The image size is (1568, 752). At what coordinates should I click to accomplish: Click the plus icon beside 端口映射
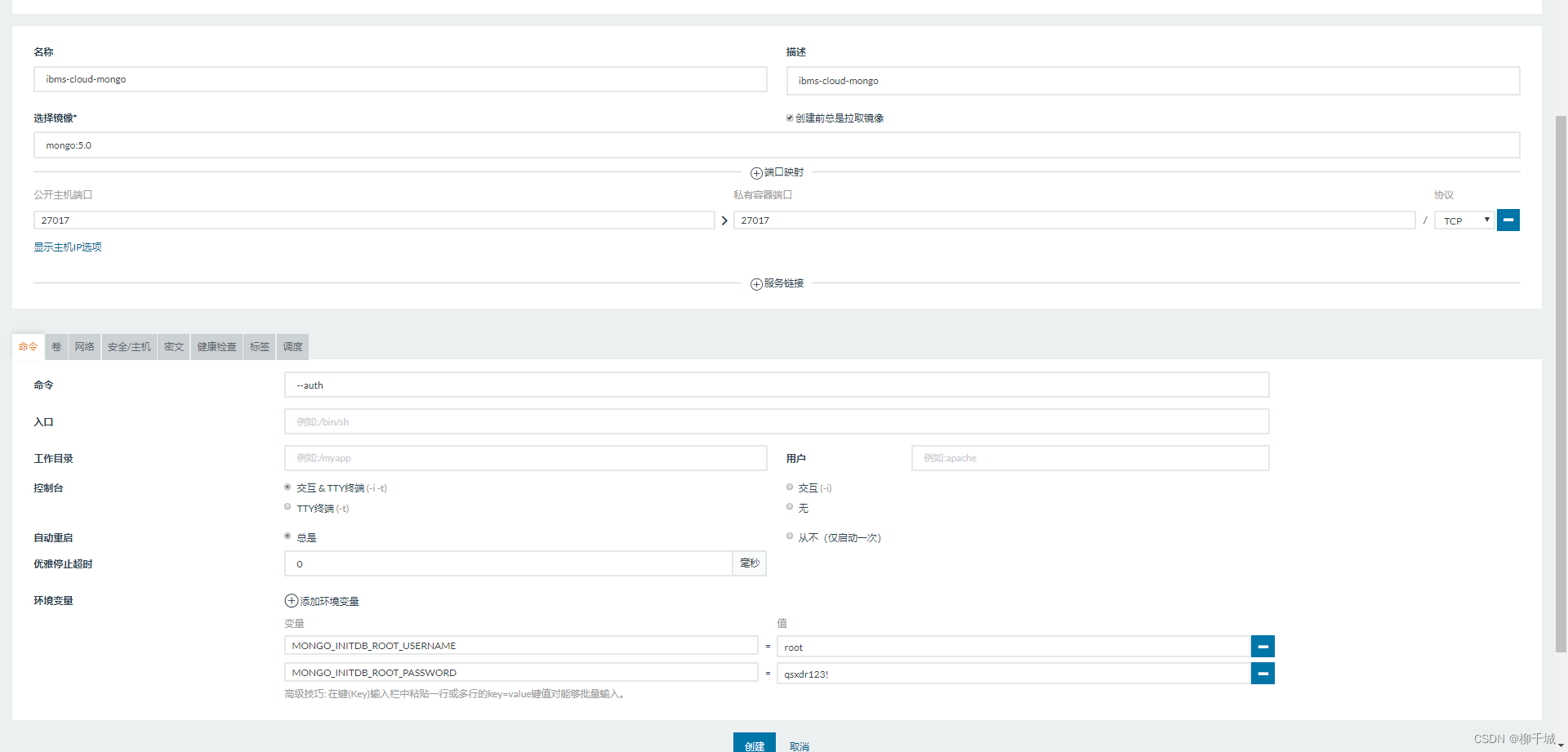tap(756, 173)
